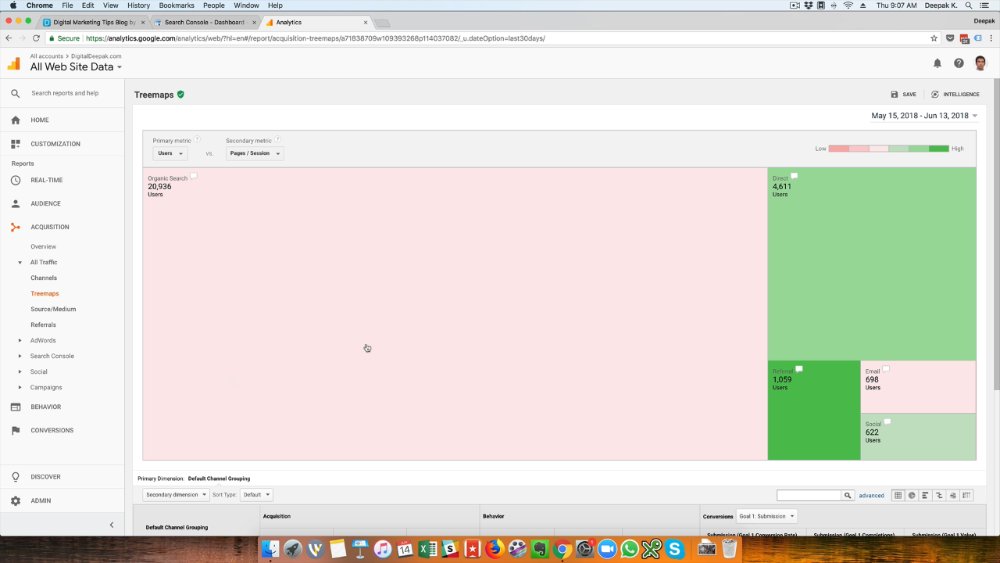Screen dimensions: 1000x563
Task: Click the Chrome address bar URL
Action: point(315,38)
